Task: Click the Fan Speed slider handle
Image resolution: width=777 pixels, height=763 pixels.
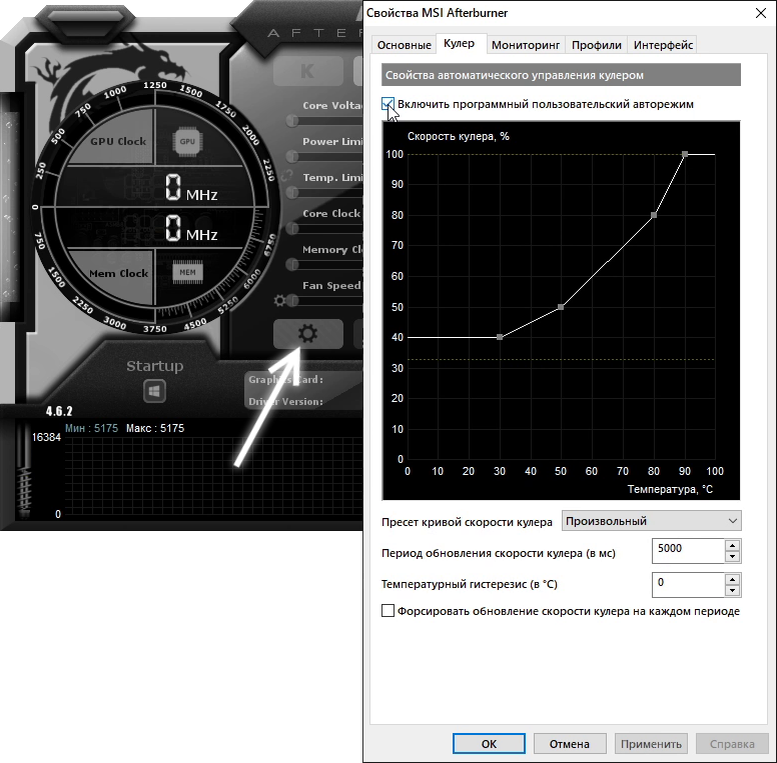Action: tap(293, 300)
